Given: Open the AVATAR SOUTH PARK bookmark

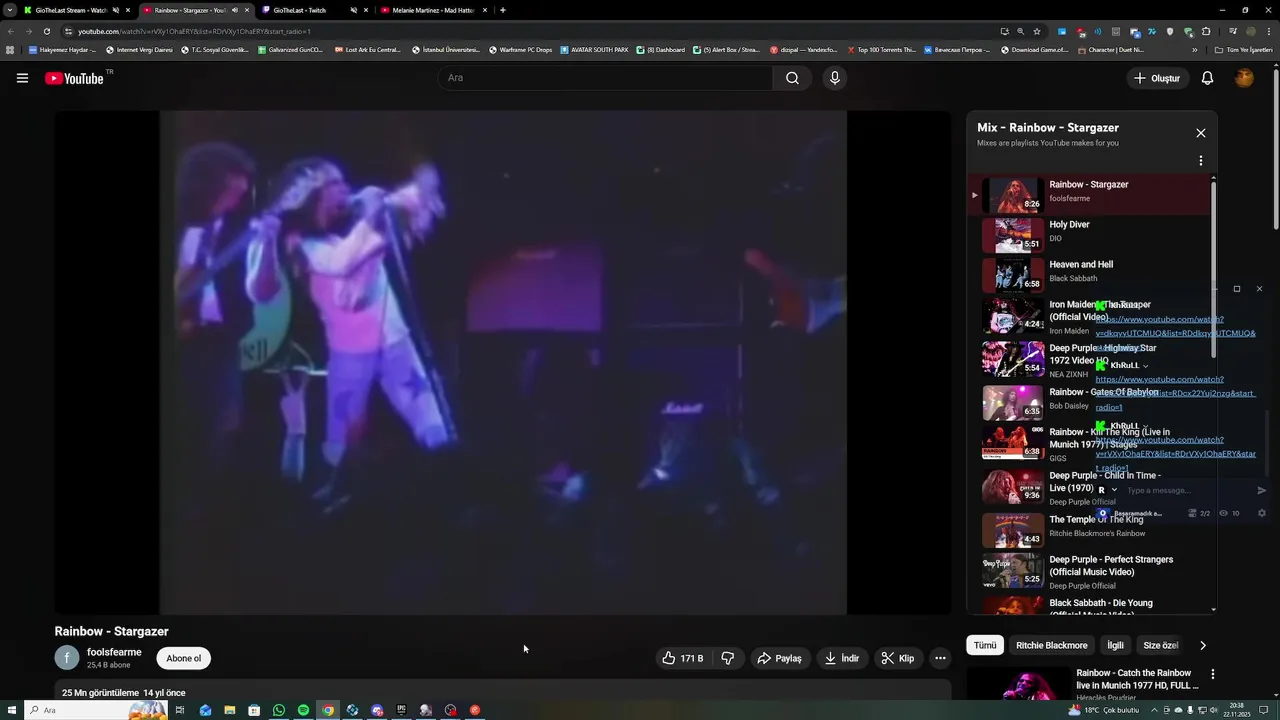Looking at the screenshot, I should (x=594, y=49).
